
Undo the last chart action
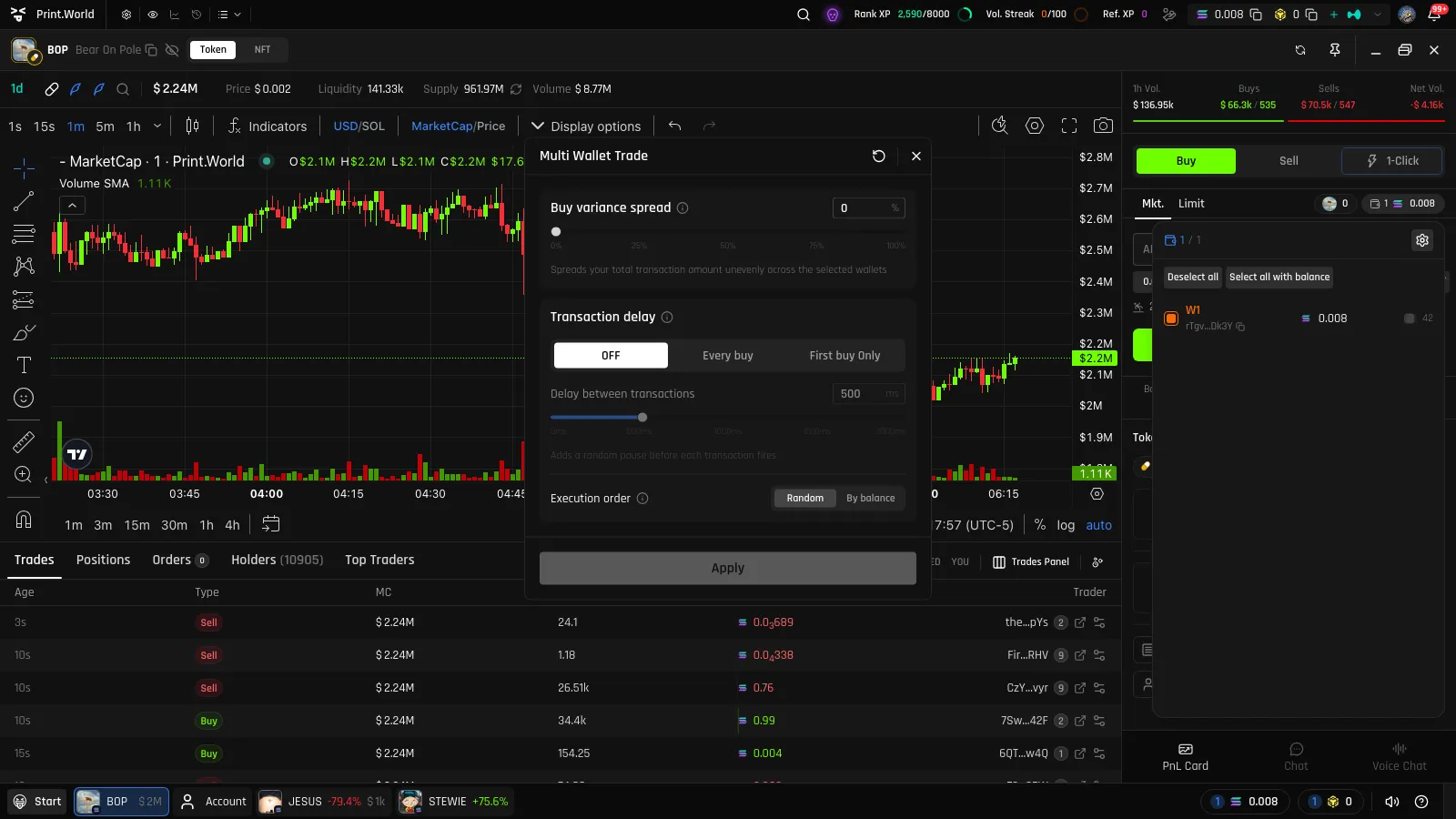674,126
